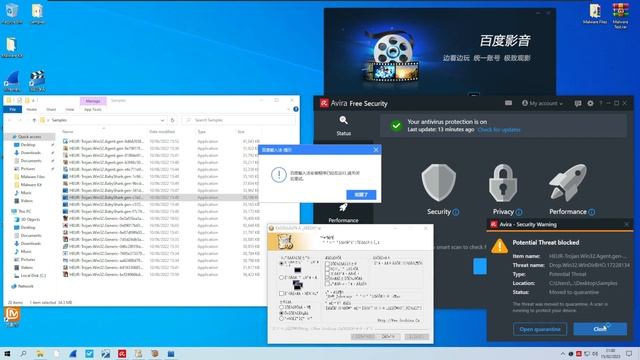Sort files by the Name column header
The height and width of the screenshot is (360, 640).
[x=68, y=131]
